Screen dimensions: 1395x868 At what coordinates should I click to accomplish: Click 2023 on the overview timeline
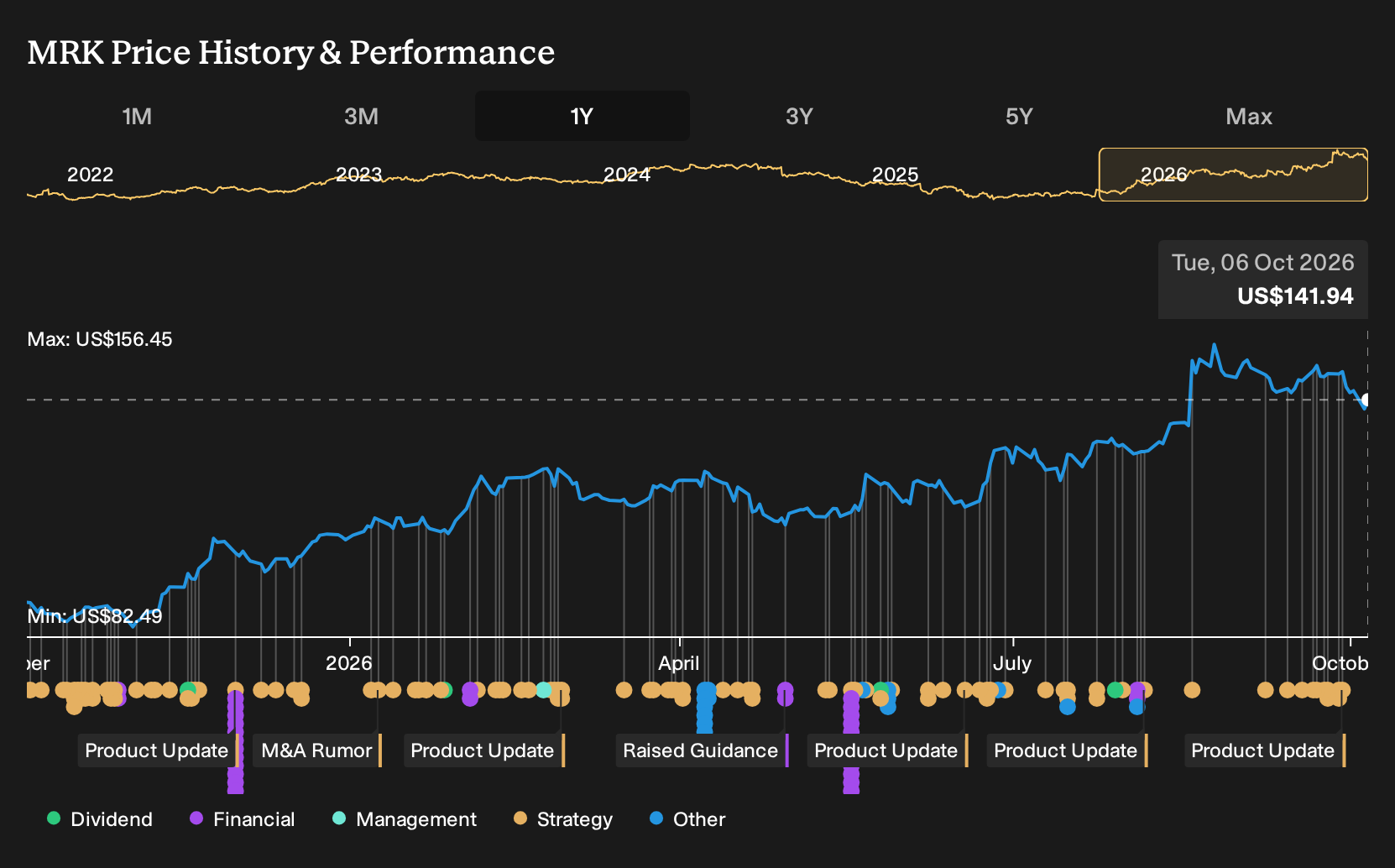coord(358,175)
